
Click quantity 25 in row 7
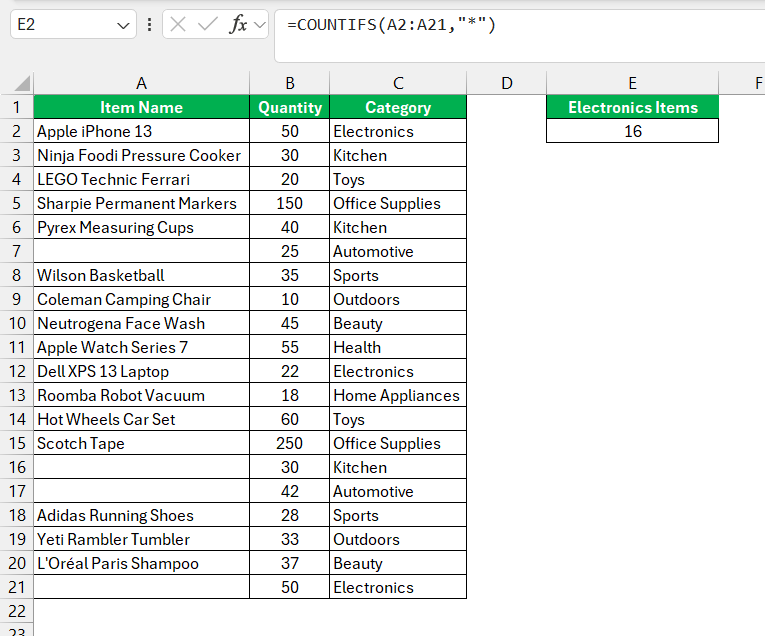tap(290, 251)
